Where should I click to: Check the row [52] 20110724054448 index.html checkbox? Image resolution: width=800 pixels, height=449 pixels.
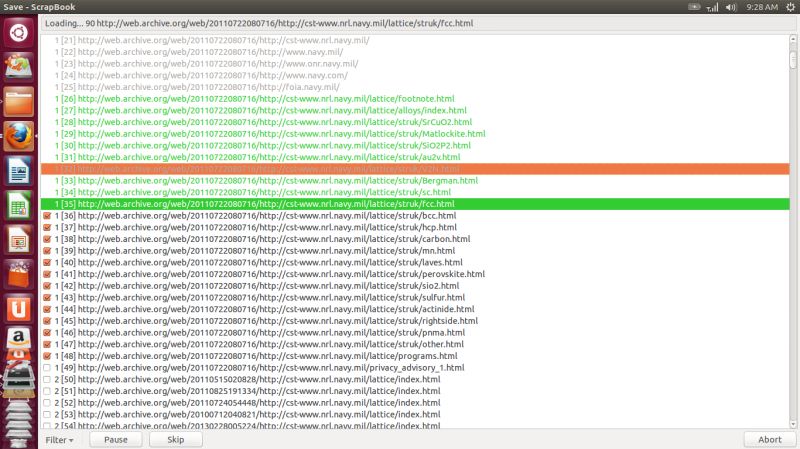[x=47, y=403]
